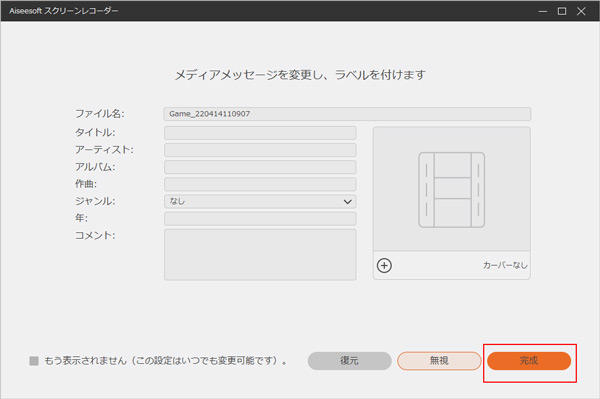Click into the 作曲 input field
Viewport: 600px width, 399px height.
click(x=260, y=184)
